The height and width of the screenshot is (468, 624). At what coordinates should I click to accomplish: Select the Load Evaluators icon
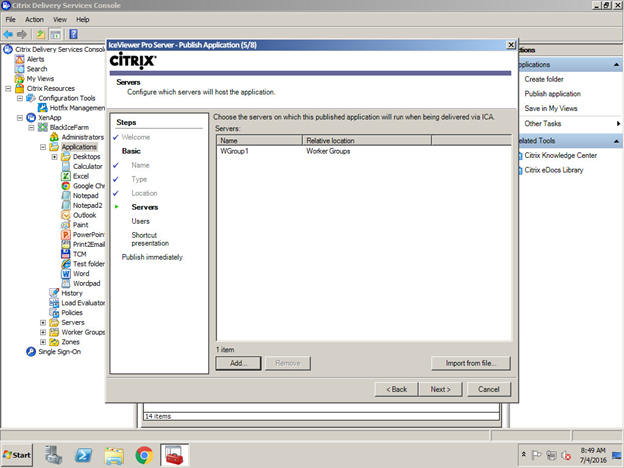click(54, 303)
